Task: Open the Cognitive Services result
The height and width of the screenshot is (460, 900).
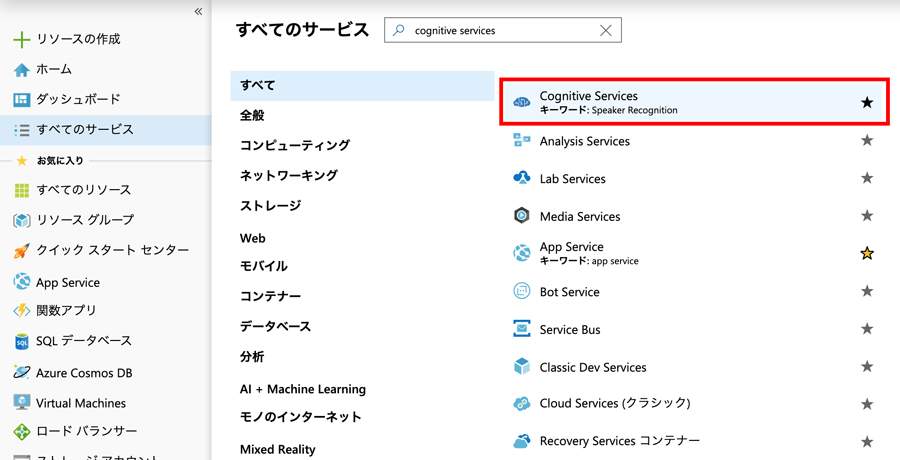Action: 693,103
